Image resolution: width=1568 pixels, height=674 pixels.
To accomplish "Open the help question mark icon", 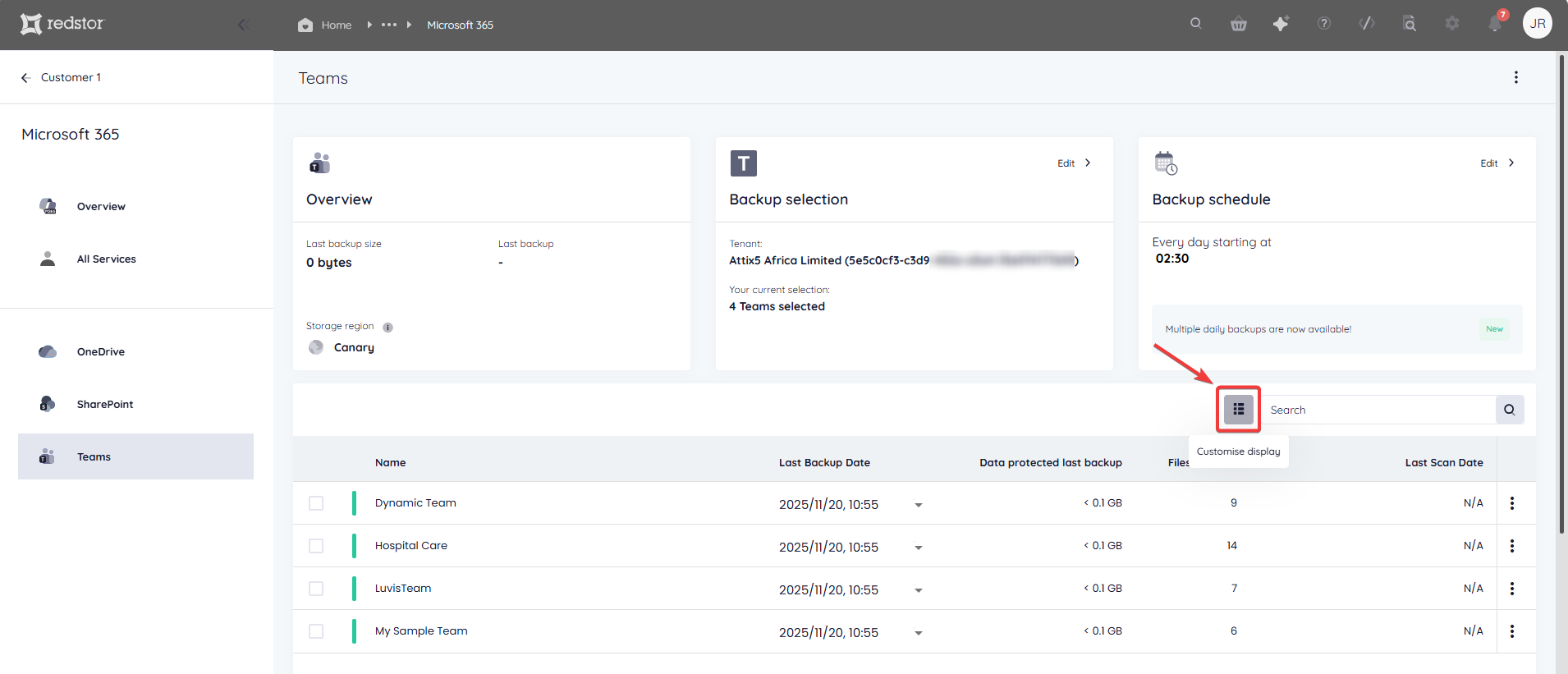I will pos(1324,24).
